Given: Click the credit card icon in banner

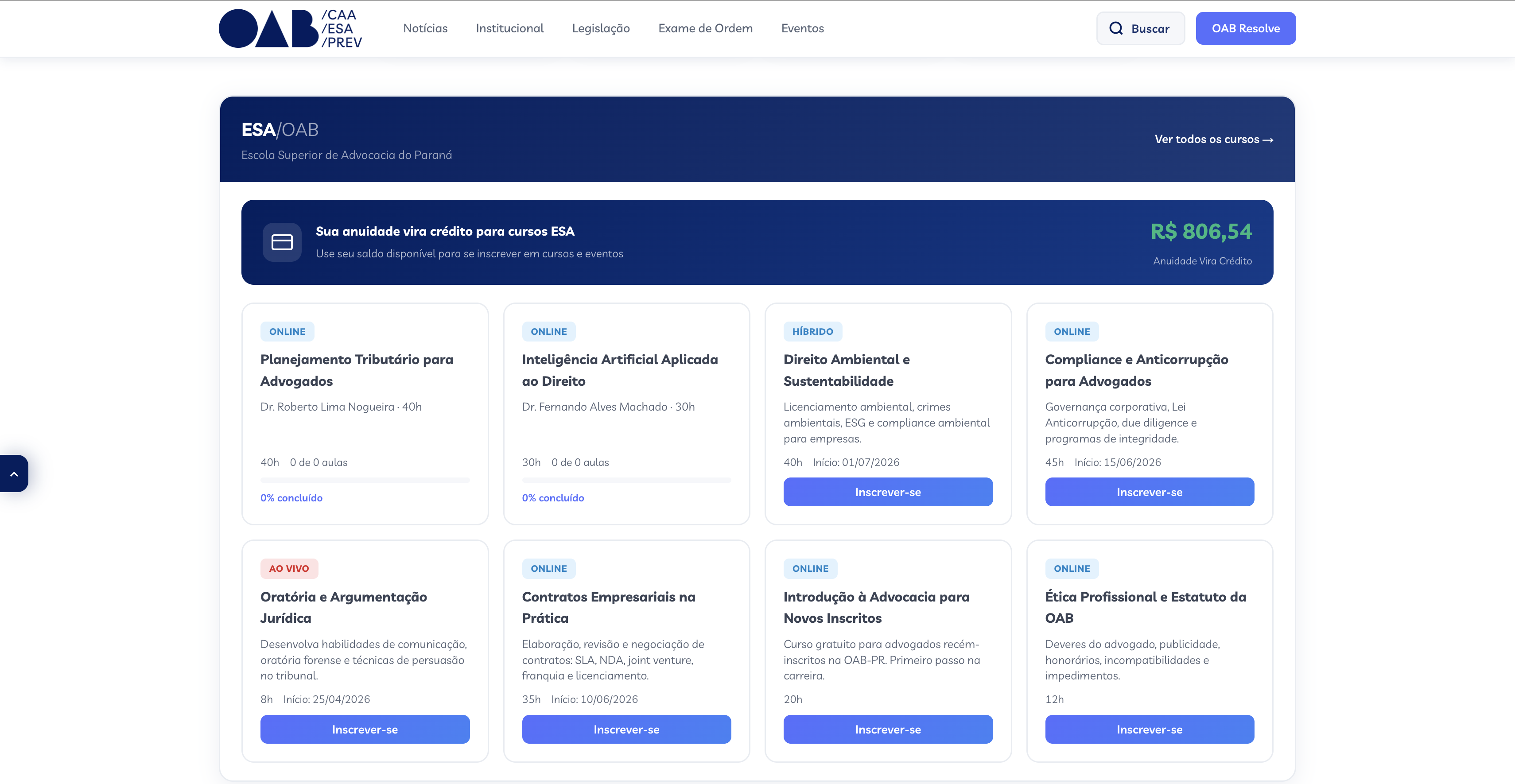Looking at the screenshot, I should click(282, 242).
